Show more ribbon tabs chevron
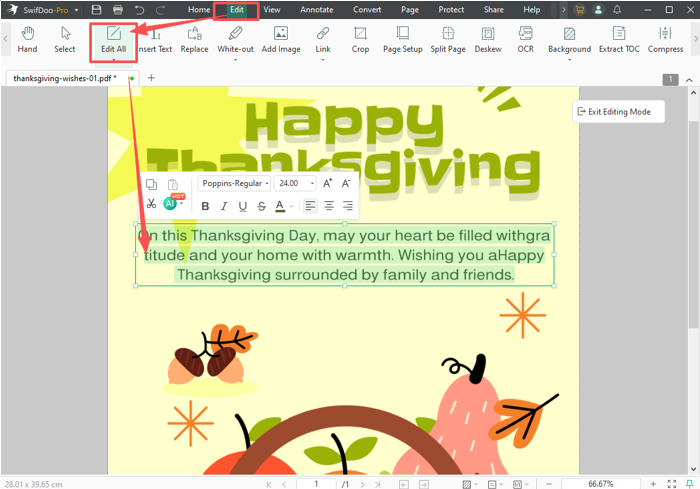The image size is (700, 489). 563,9
